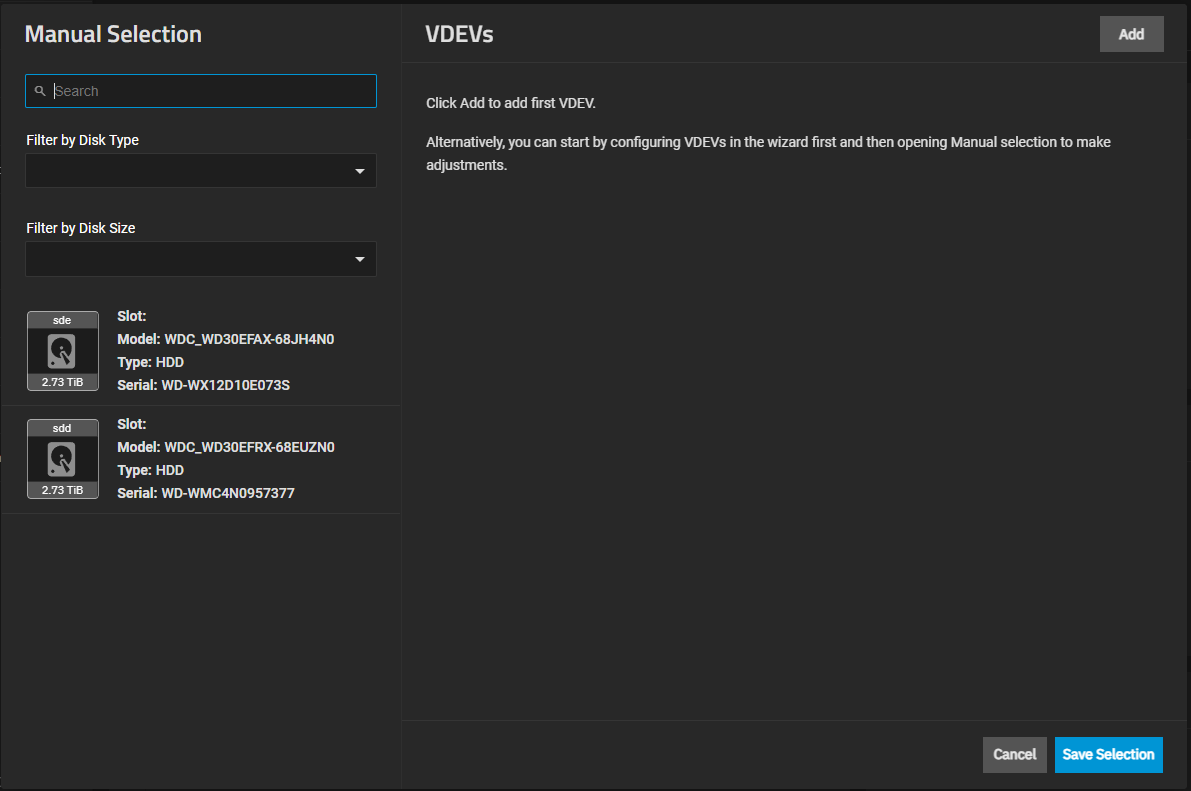This screenshot has width=1191, height=791.
Task: Expand the Filter by Disk Size arrow
Action: (x=360, y=260)
